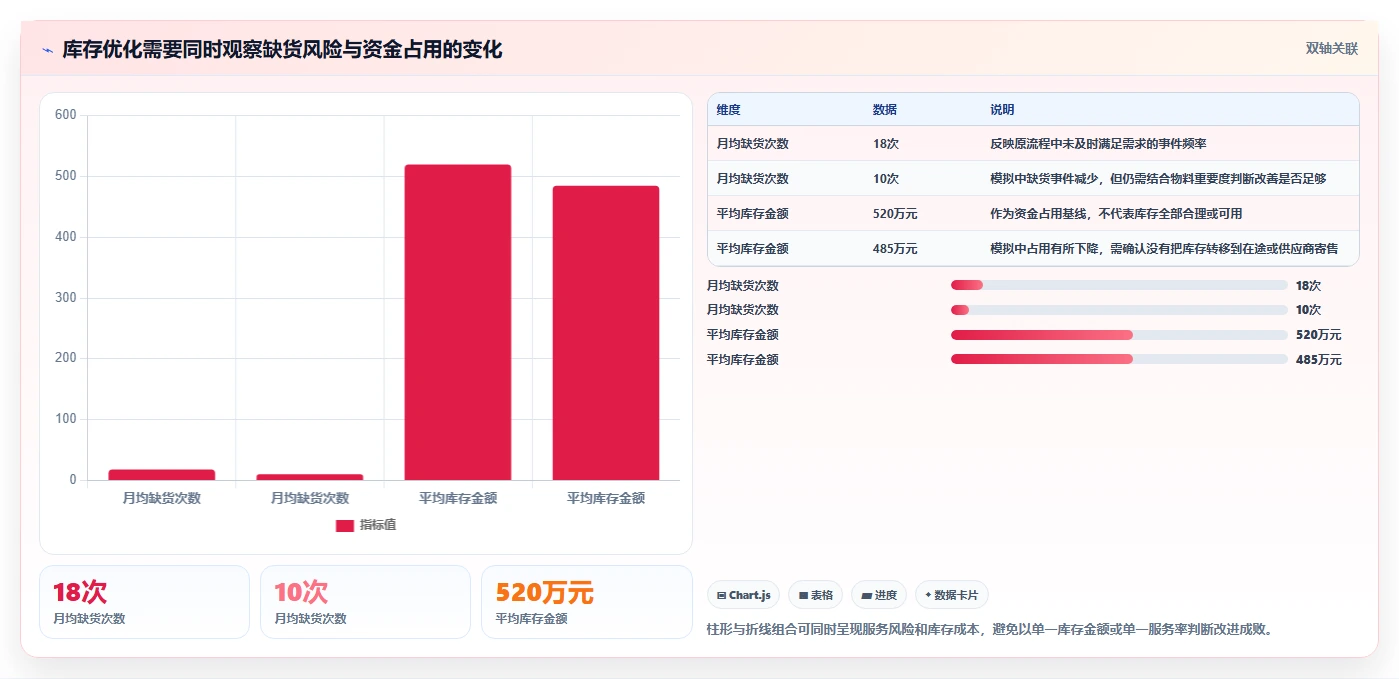Viewport: 1399px width, 679px height.
Task: Click the short chart bar valued 18
Action: point(162,475)
